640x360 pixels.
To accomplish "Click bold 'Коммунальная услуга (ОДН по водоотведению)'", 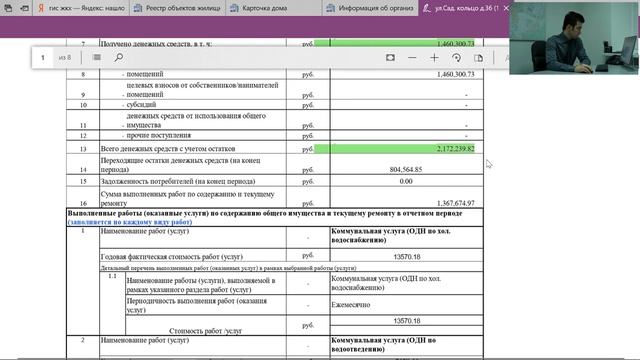I will [x=383, y=344].
